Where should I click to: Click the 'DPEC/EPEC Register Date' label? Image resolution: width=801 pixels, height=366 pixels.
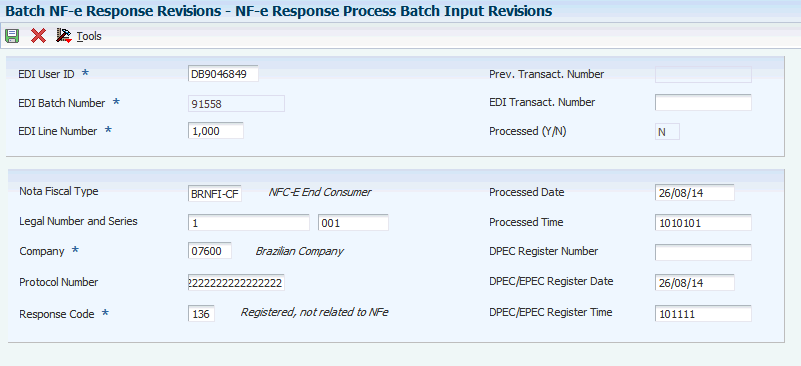(551, 281)
